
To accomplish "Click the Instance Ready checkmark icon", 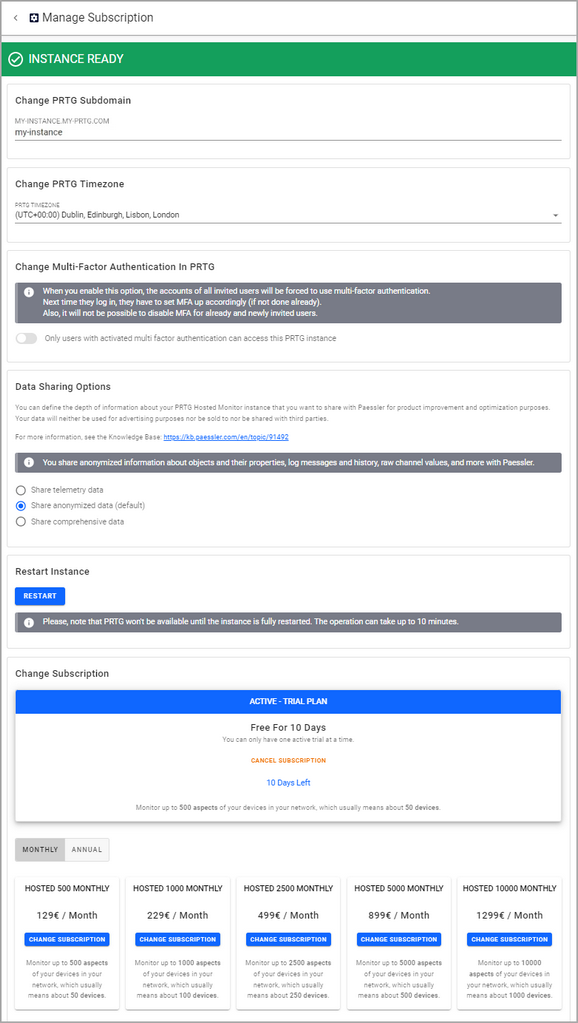I will [16, 59].
